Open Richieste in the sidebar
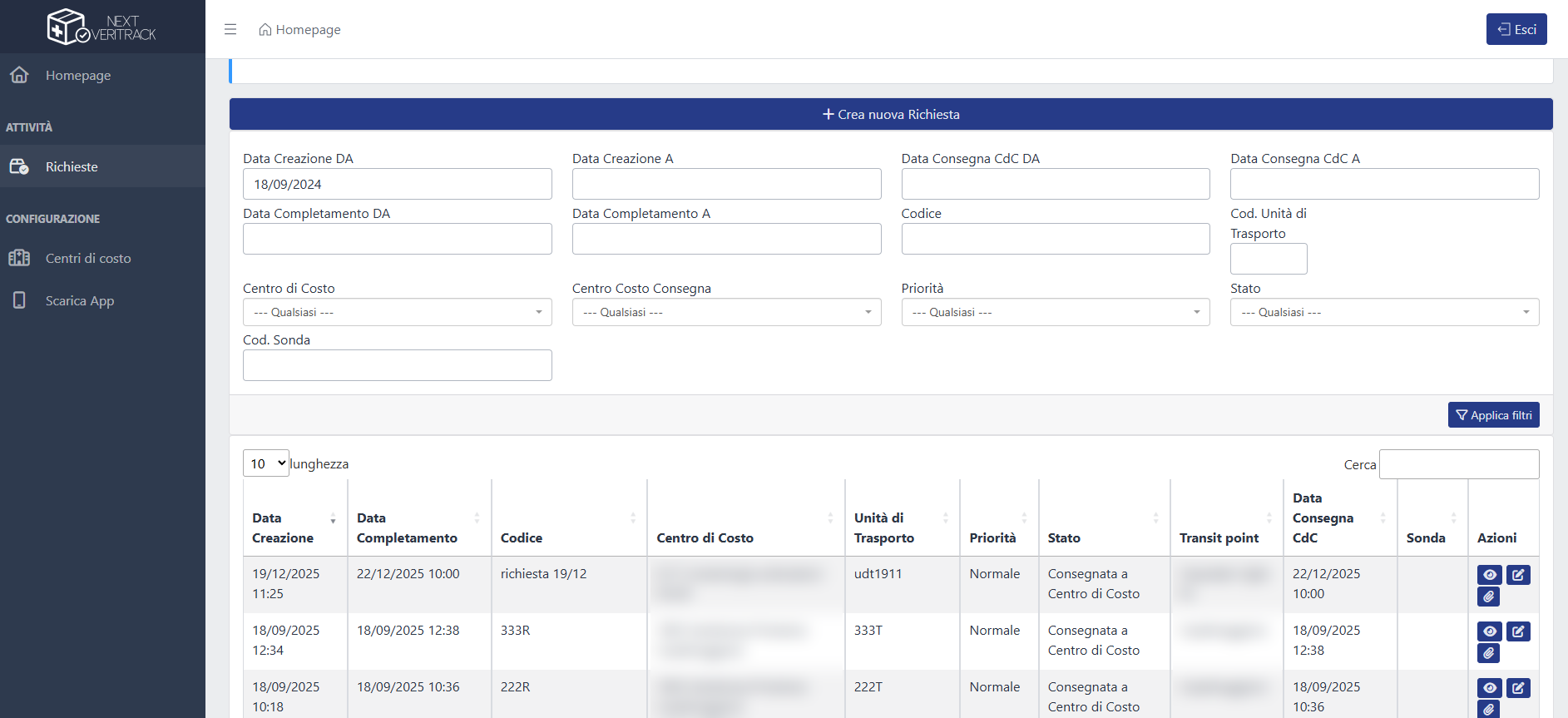1568x718 pixels. [102, 166]
